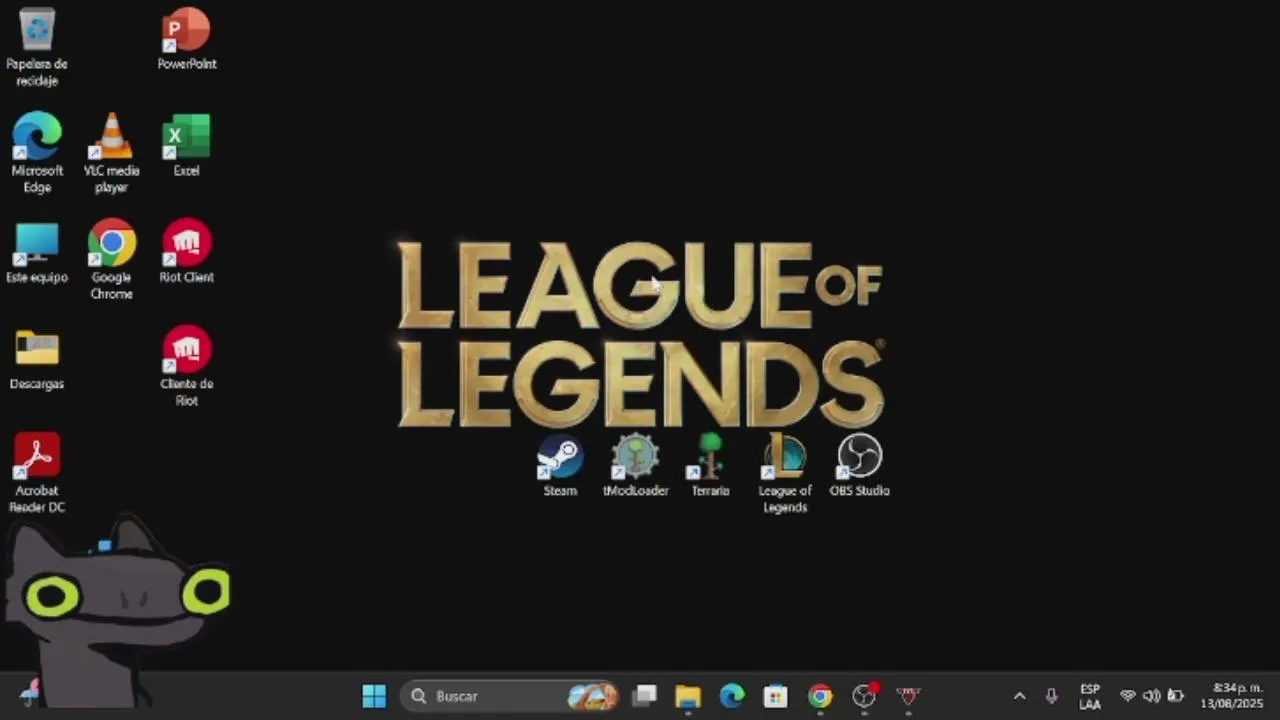Select the Cliente de Riot shortcut
This screenshot has width=1280, height=720.
187,366
